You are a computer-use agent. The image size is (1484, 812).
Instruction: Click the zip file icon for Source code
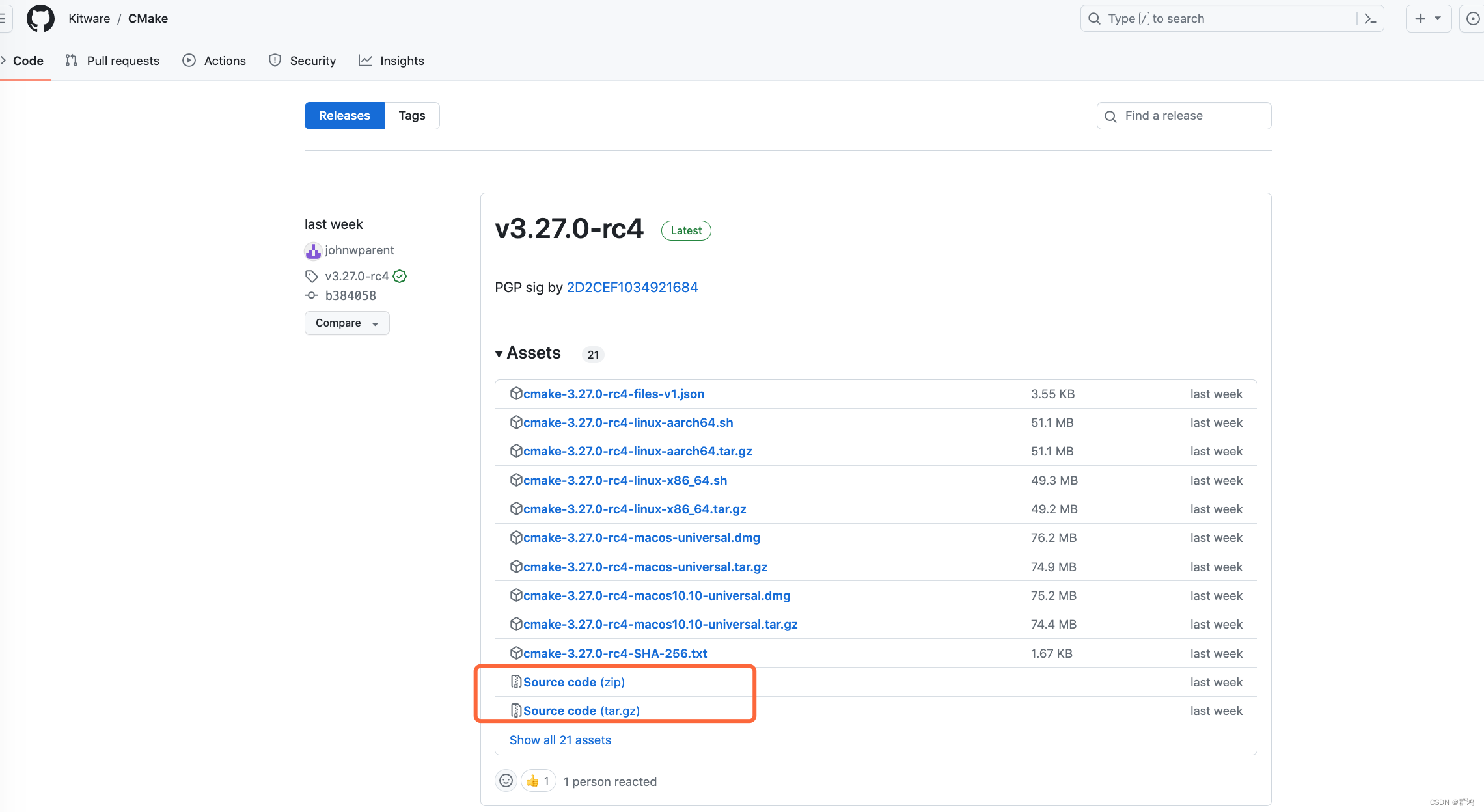click(x=516, y=682)
